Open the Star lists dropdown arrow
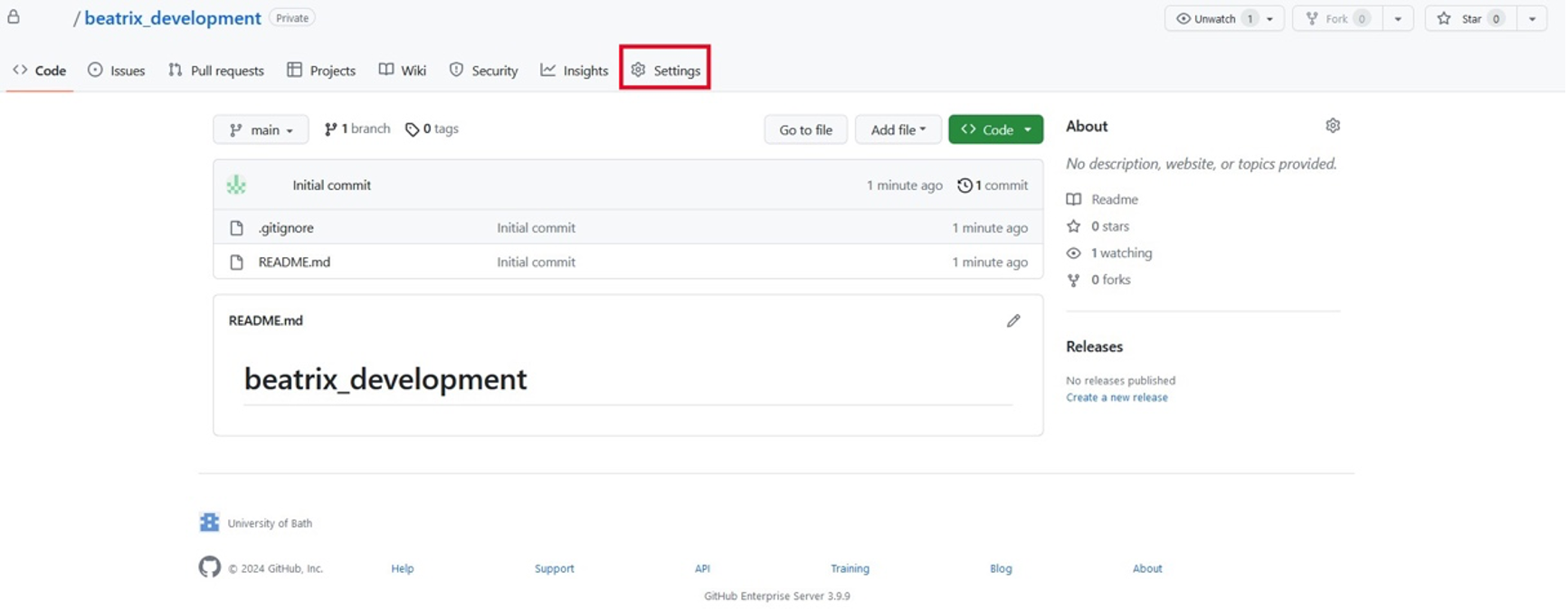The image size is (1568, 609). [x=1532, y=18]
